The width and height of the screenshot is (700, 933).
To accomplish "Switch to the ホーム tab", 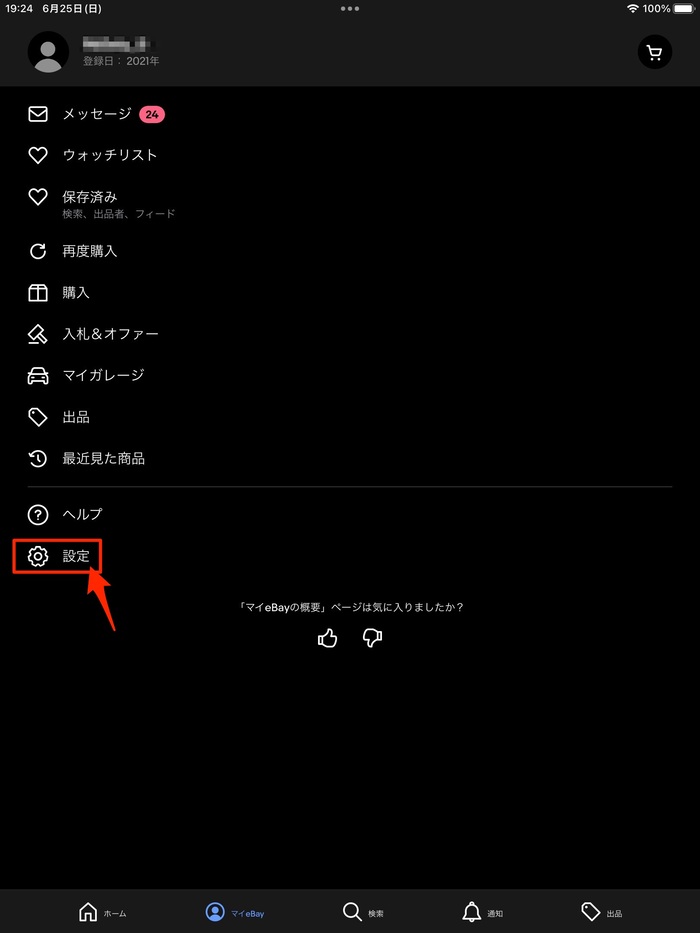I will (102, 912).
